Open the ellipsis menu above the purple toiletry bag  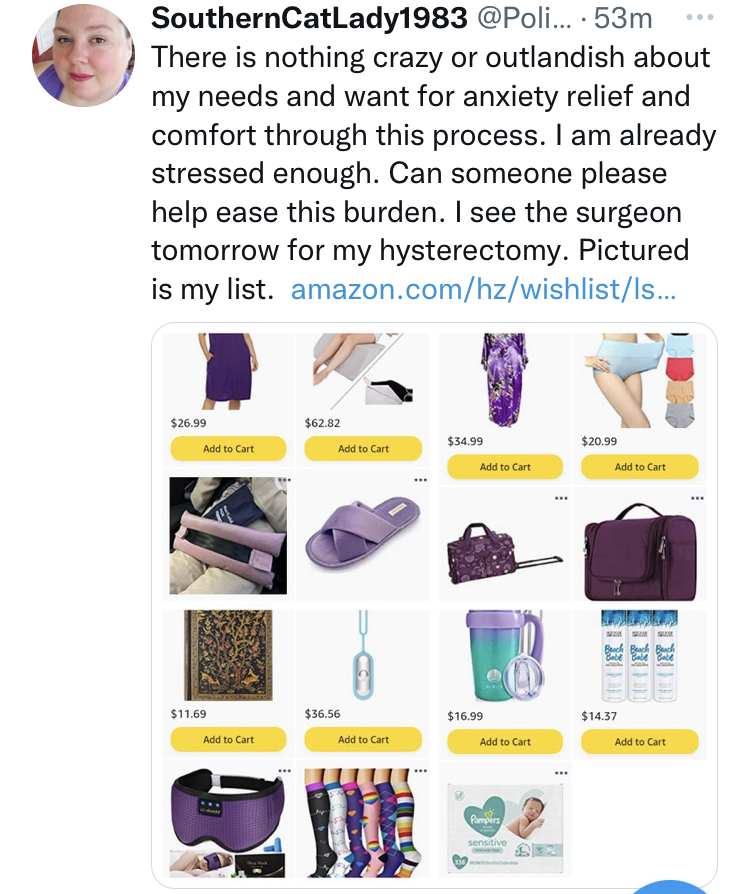(x=697, y=498)
